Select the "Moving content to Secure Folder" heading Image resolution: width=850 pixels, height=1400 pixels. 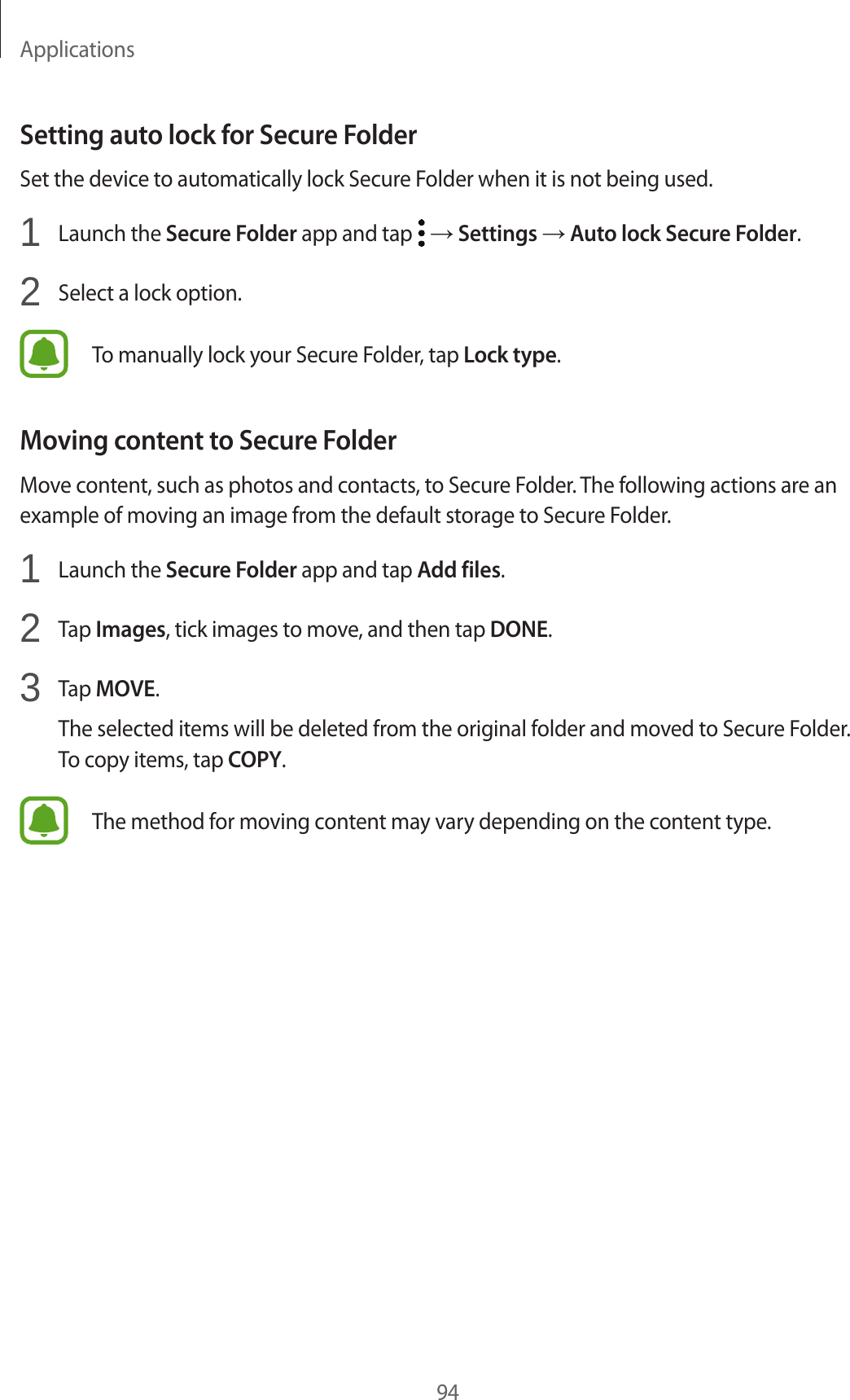point(208,441)
